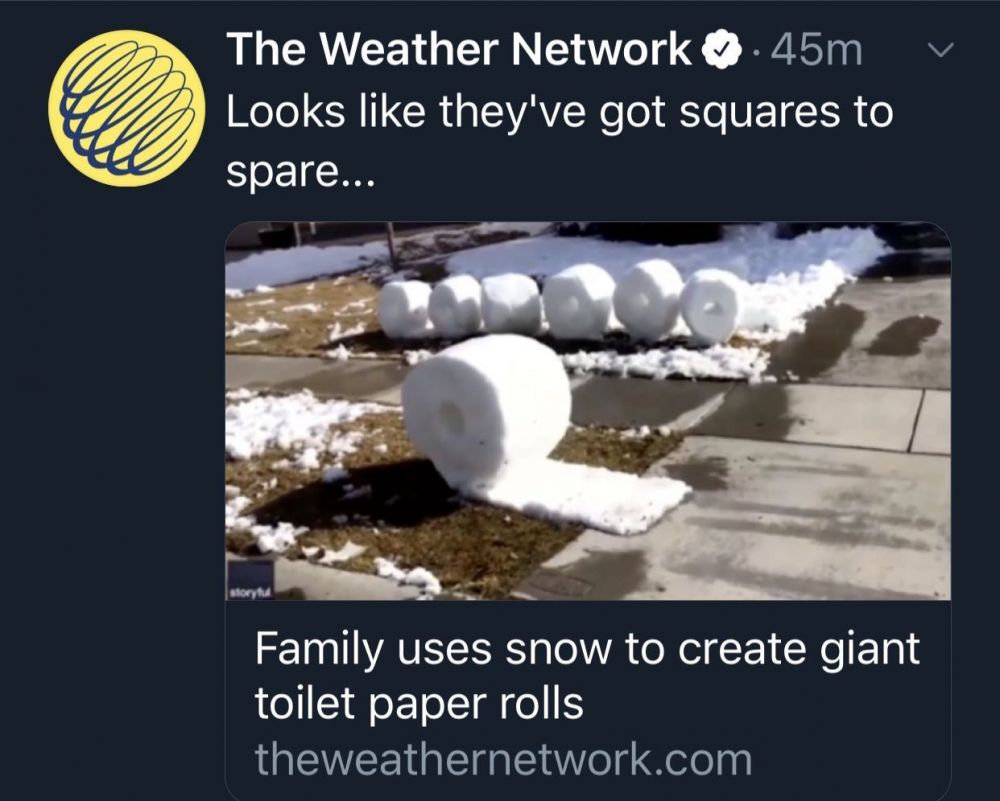Image resolution: width=1000 pixels, height=801 pixels.
Task: Open the theweathernetwork.com domain link
Action: 502,759
